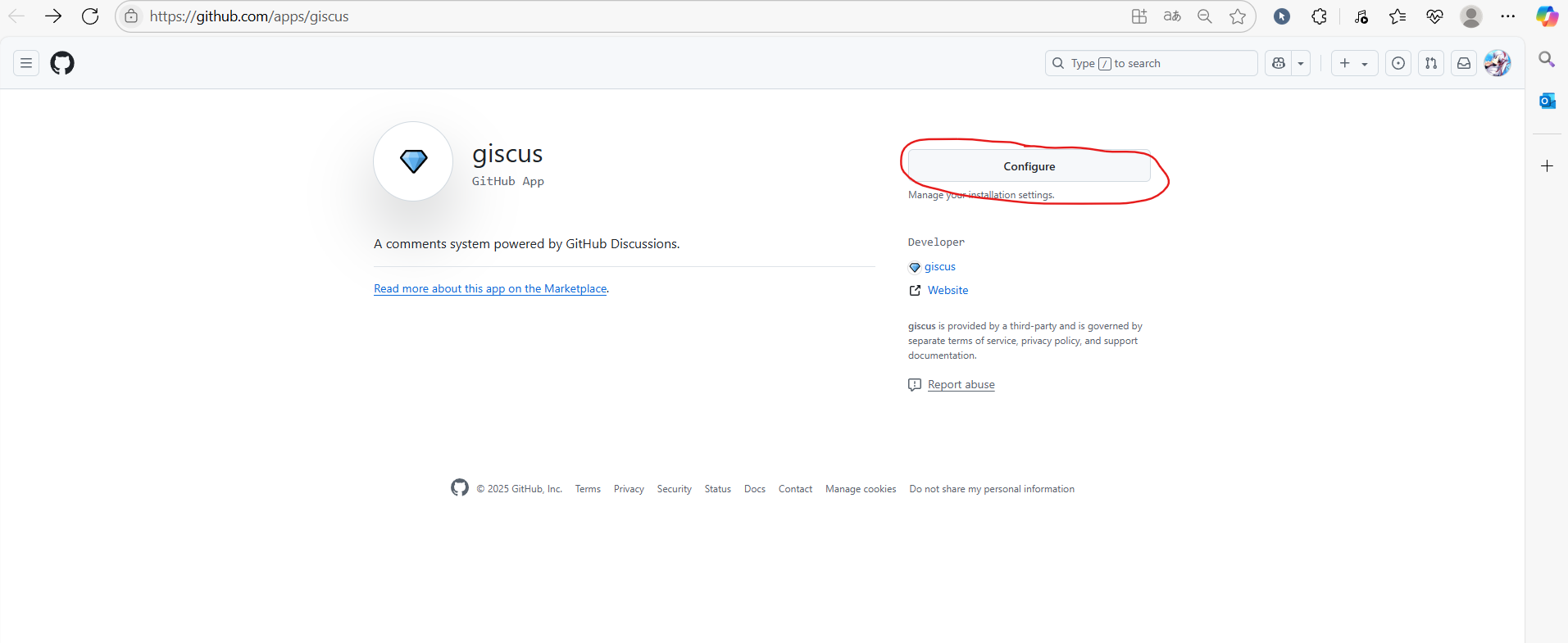Screen dimensions: 1568x643
Task: View site information lock icon
Action: tap(131, 16)
